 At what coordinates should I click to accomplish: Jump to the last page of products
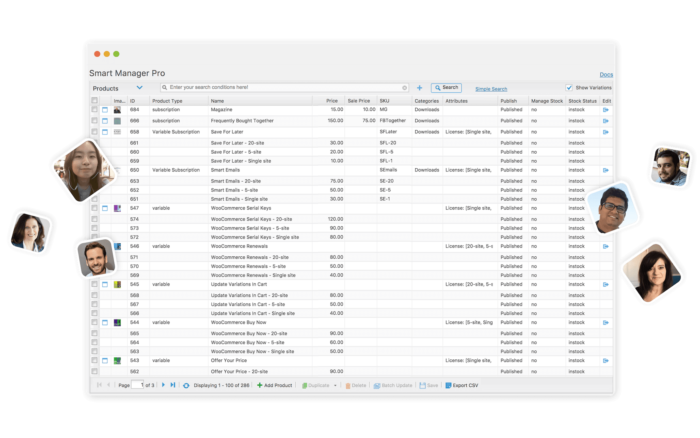coord(173,385)
